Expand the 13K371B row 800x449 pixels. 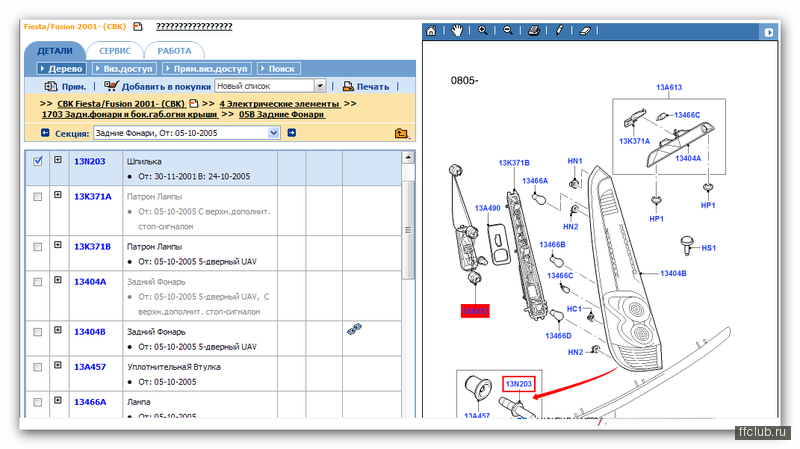click(58, 245)
